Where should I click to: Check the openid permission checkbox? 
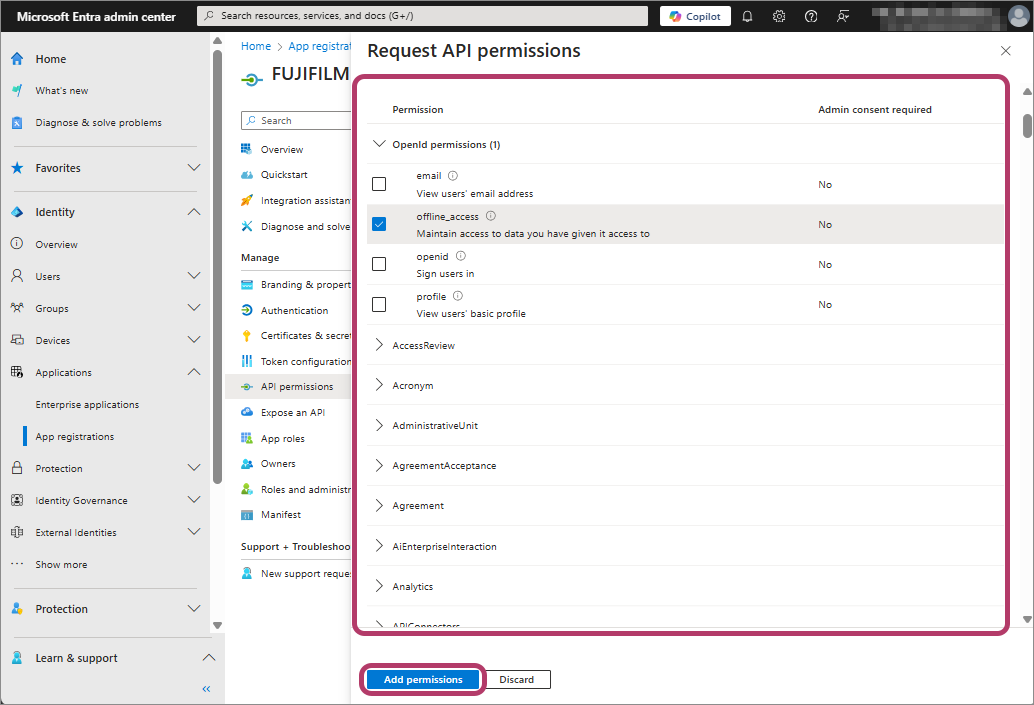pos(379,264)
